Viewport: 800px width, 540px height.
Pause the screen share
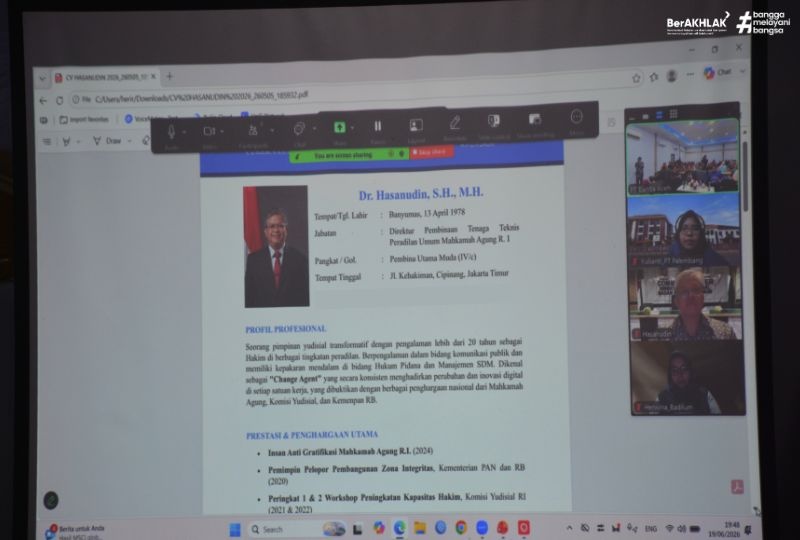(378, 126)
